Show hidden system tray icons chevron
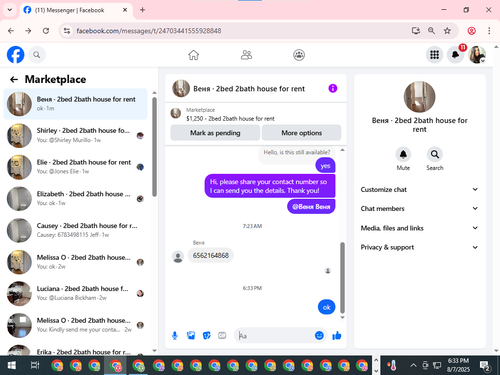 (413, 365)
